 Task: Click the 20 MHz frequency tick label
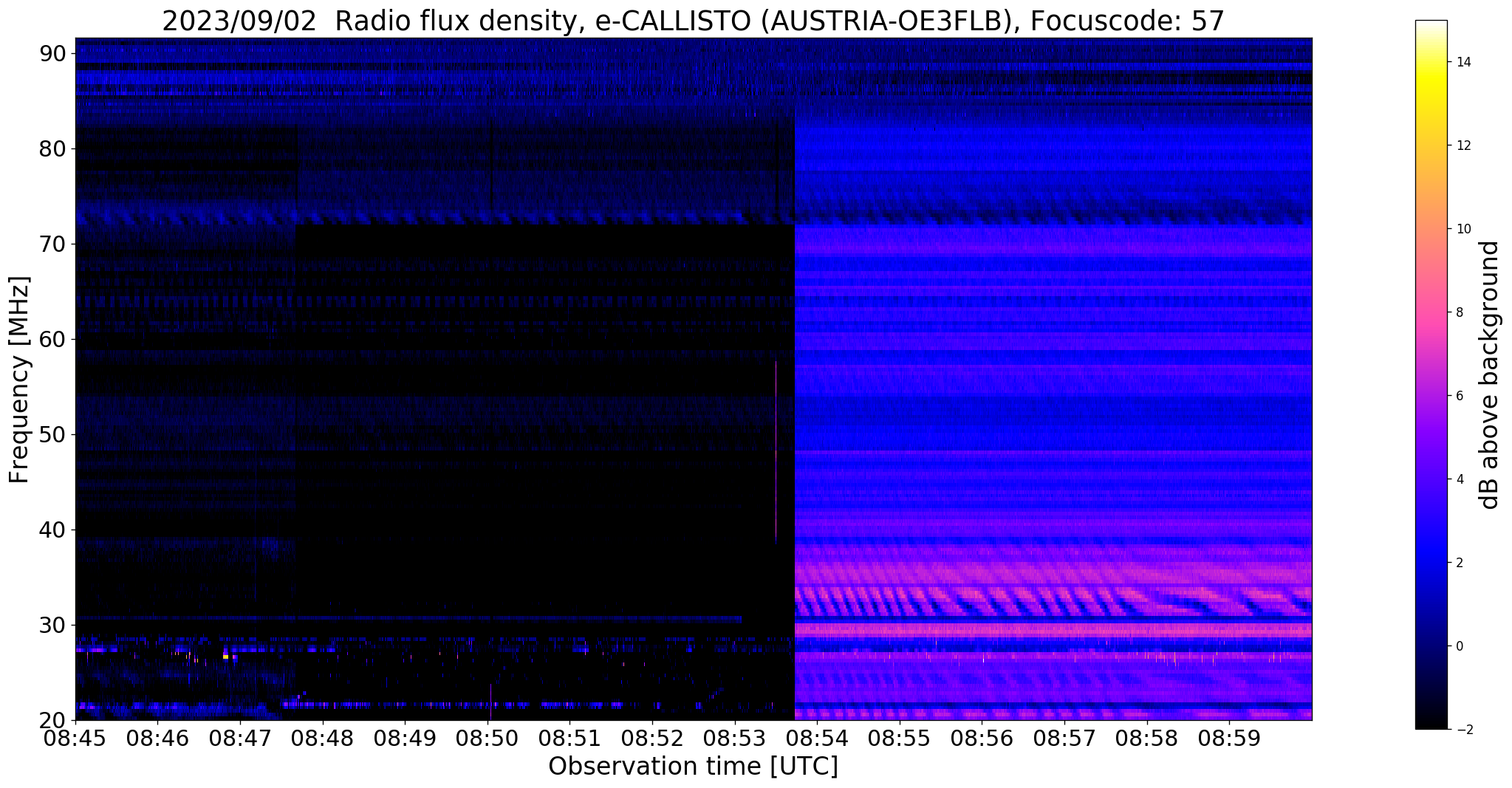(x=53, y=720)
